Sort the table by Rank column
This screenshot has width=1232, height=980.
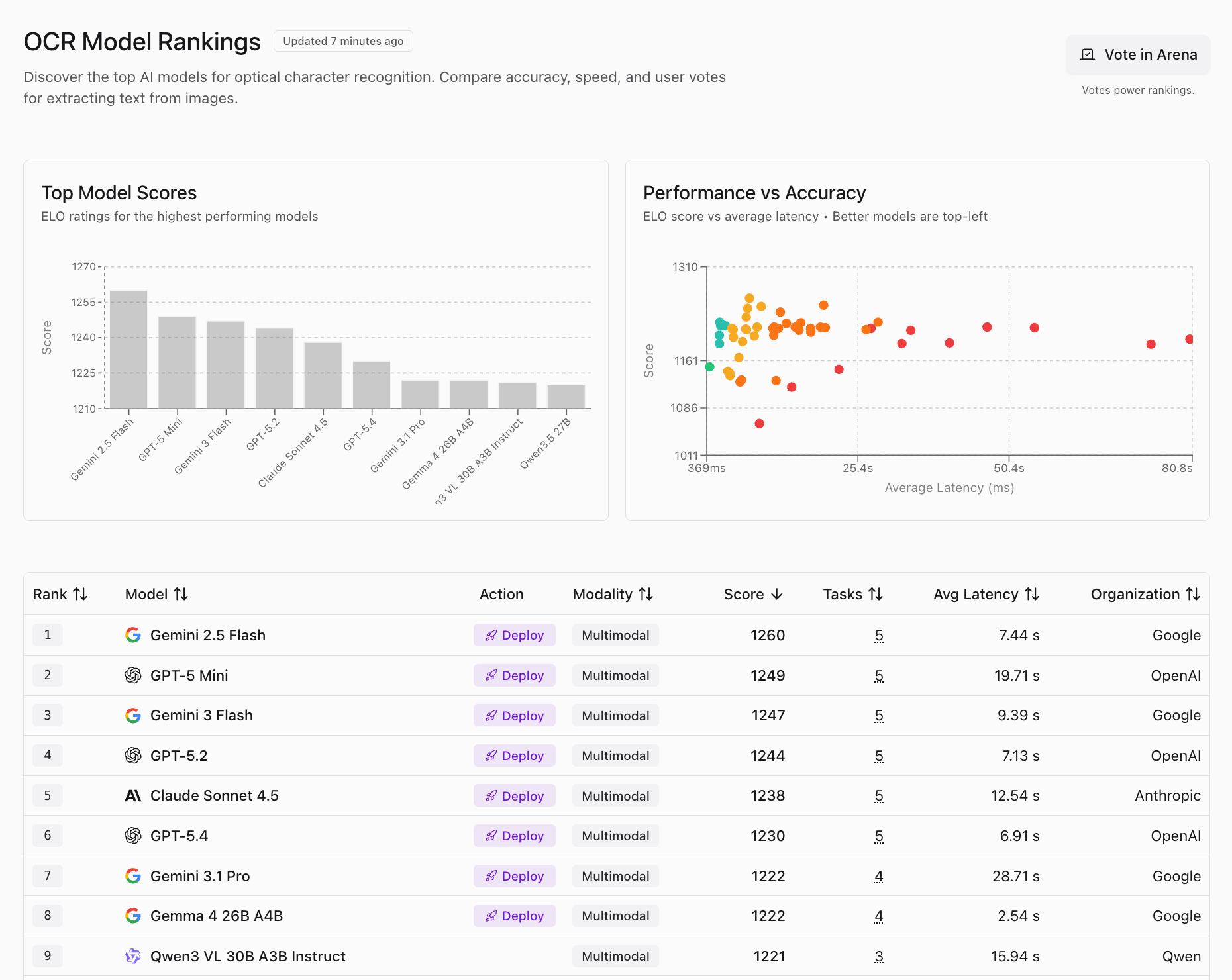[60, 594]
